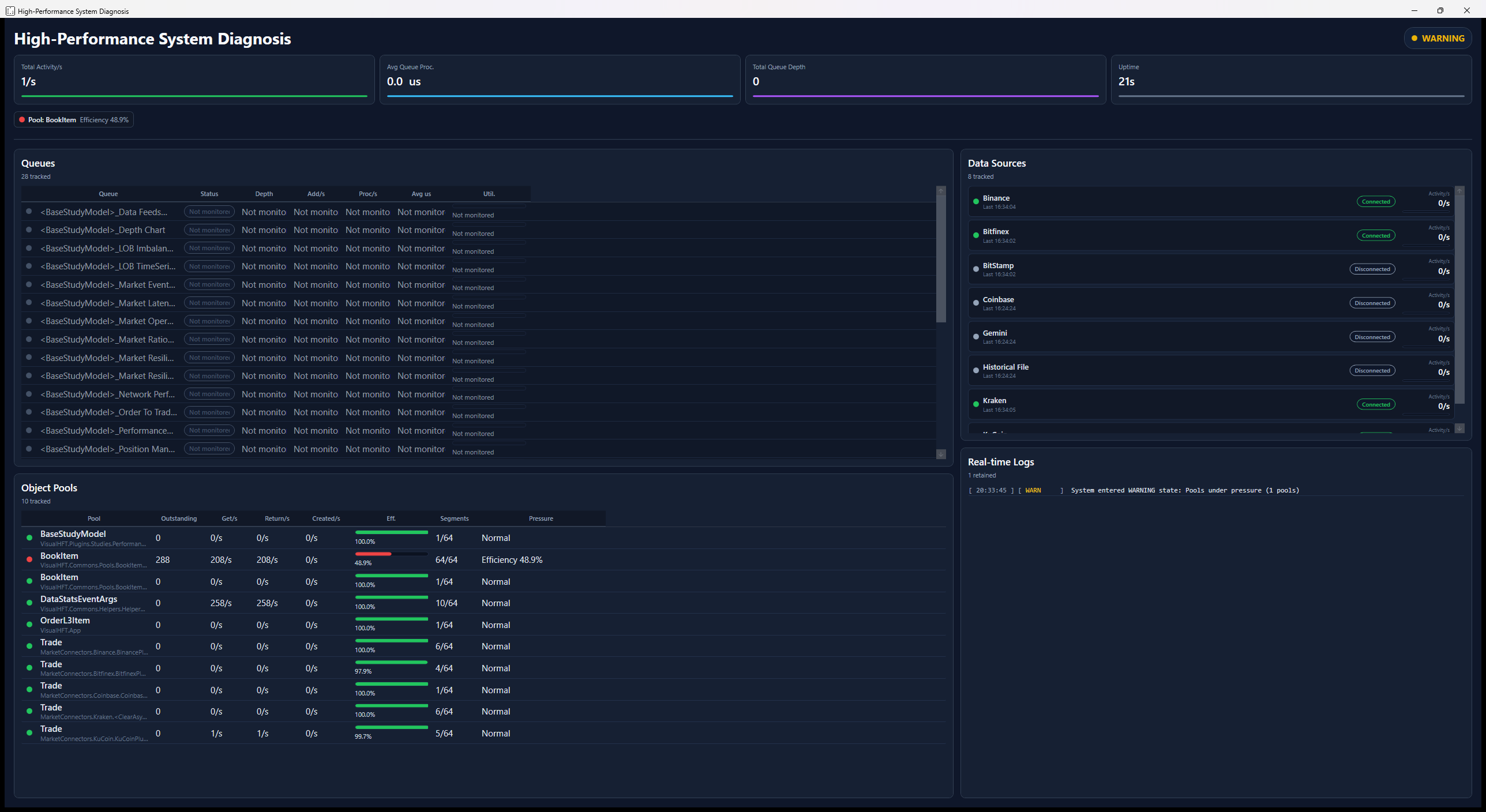Sort queues by the Proc/s column header
Image resolution: width=1486 pixels, height=812 pixels.
368,194
